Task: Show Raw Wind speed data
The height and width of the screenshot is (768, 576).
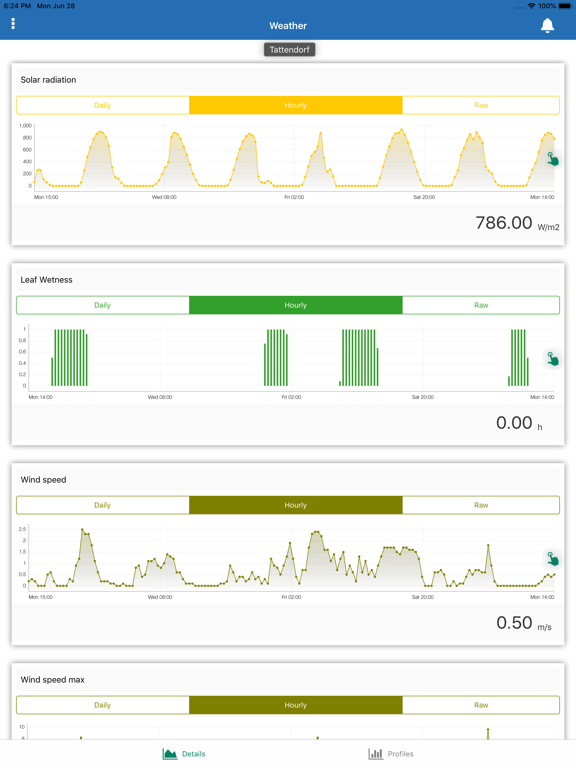Action: pos(481,505)
